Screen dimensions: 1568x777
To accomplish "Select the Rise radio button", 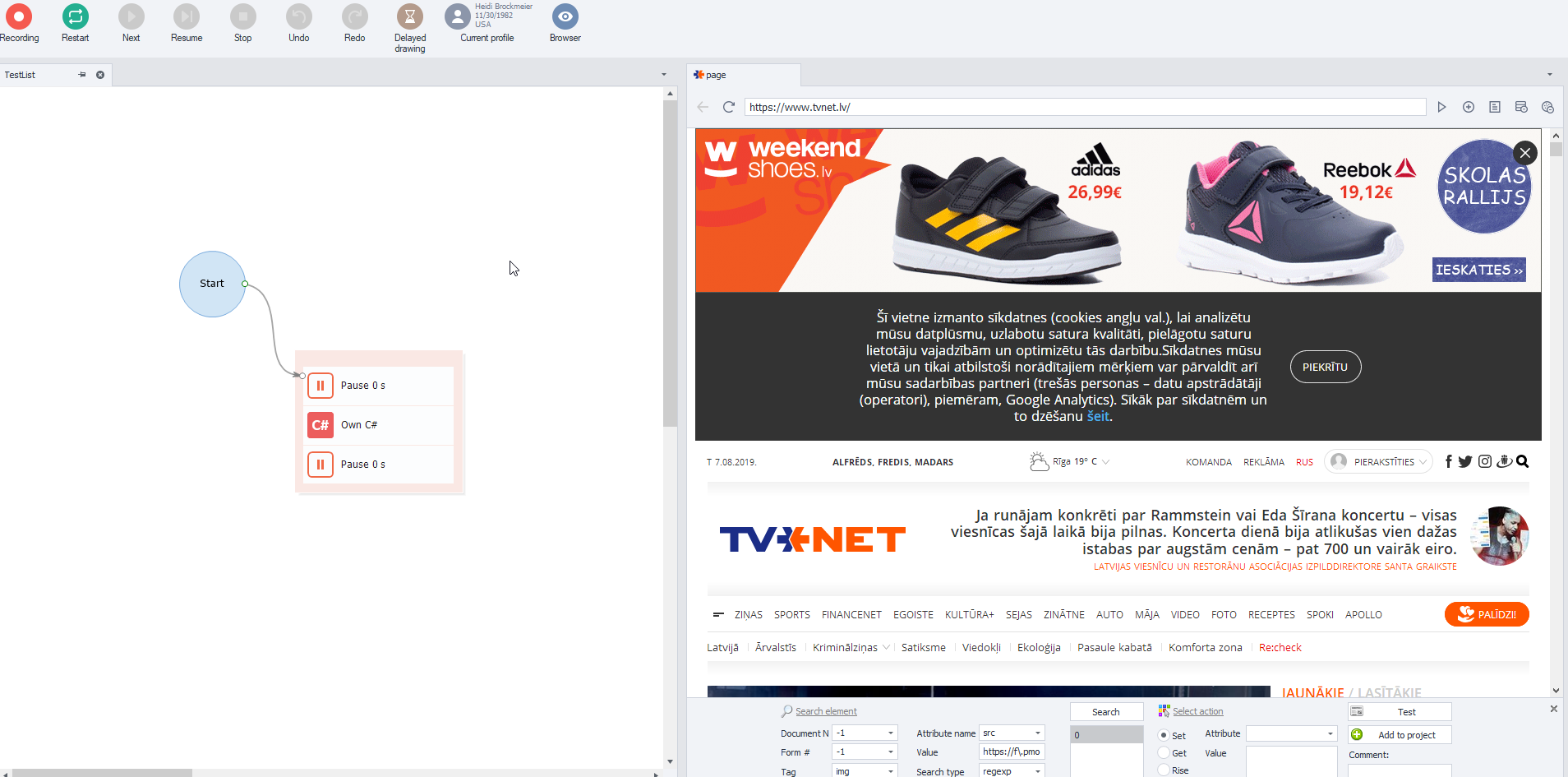I will [1164, 770].
